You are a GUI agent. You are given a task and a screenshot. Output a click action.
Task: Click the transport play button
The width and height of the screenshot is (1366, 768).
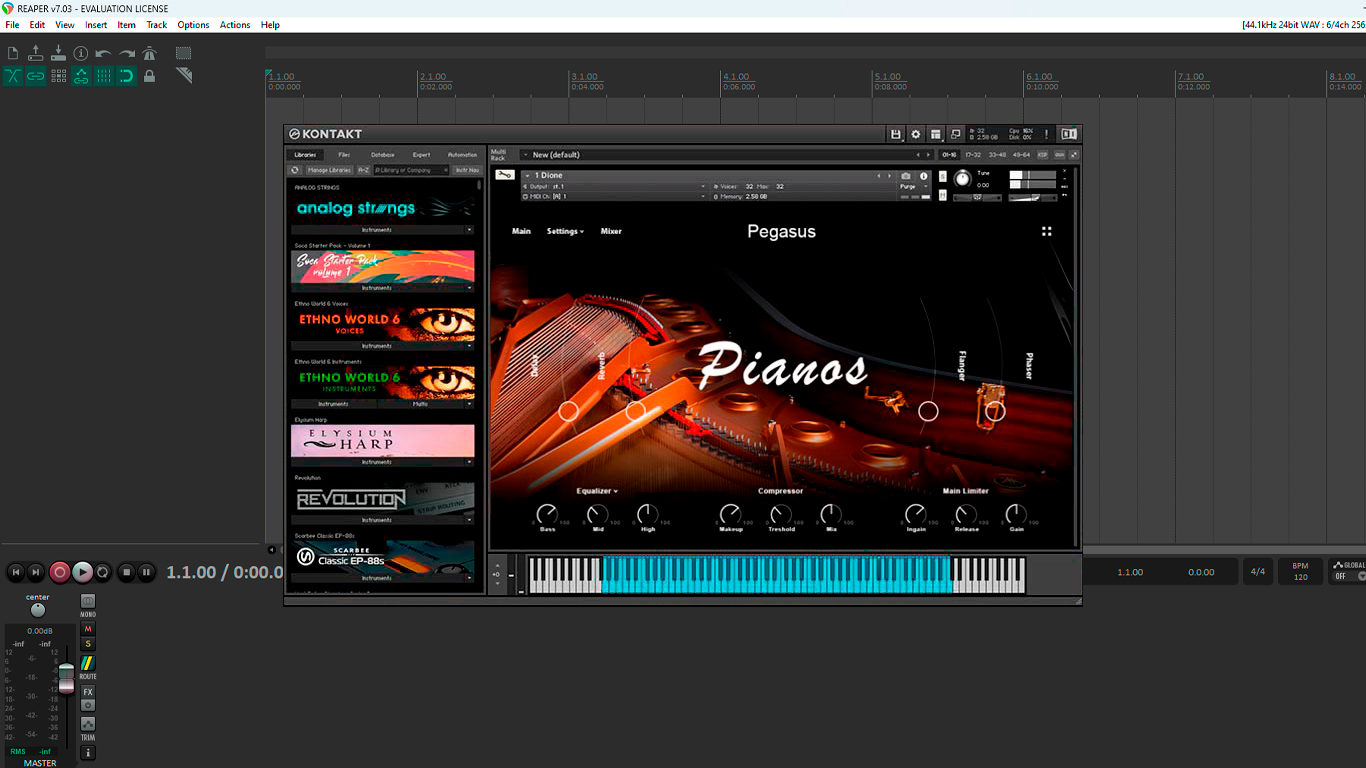pyautogui.click(x=82, y=572)
